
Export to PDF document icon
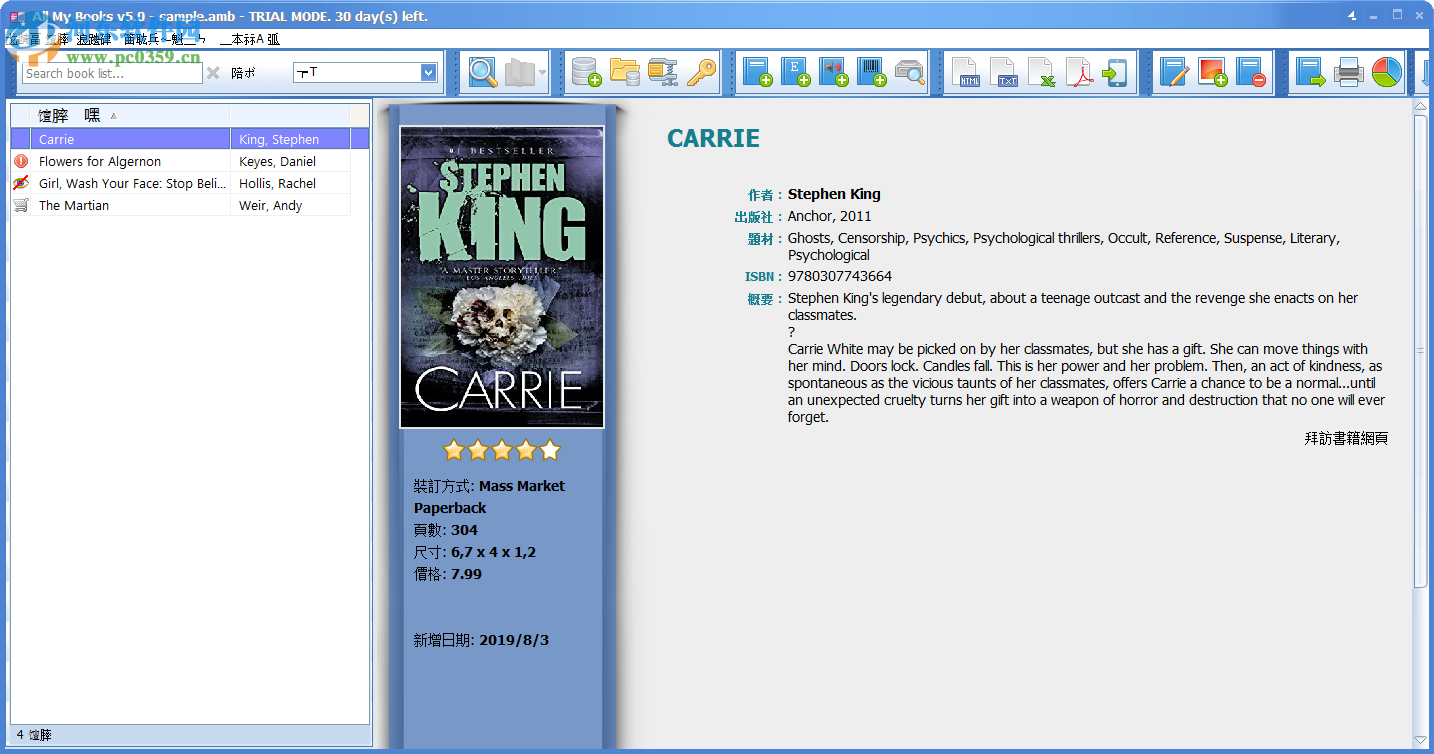(x=1080, y=72)
